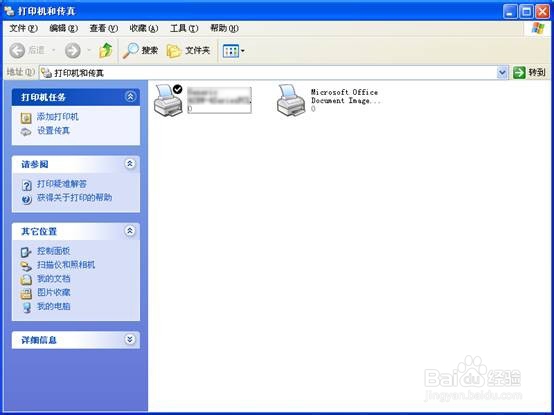This screenshot has width=554, height=415.
Task: Click the scanner and camera icon
Action: pos(26,266)
